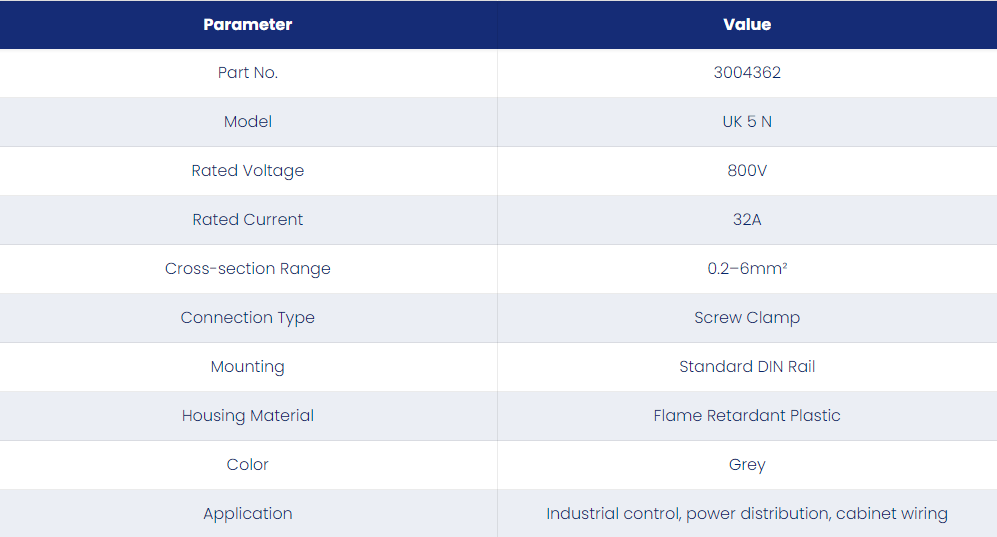Click the Parameter column header
Image resolution: width=997 pixels, height=537 pixels.
point(247,25)
